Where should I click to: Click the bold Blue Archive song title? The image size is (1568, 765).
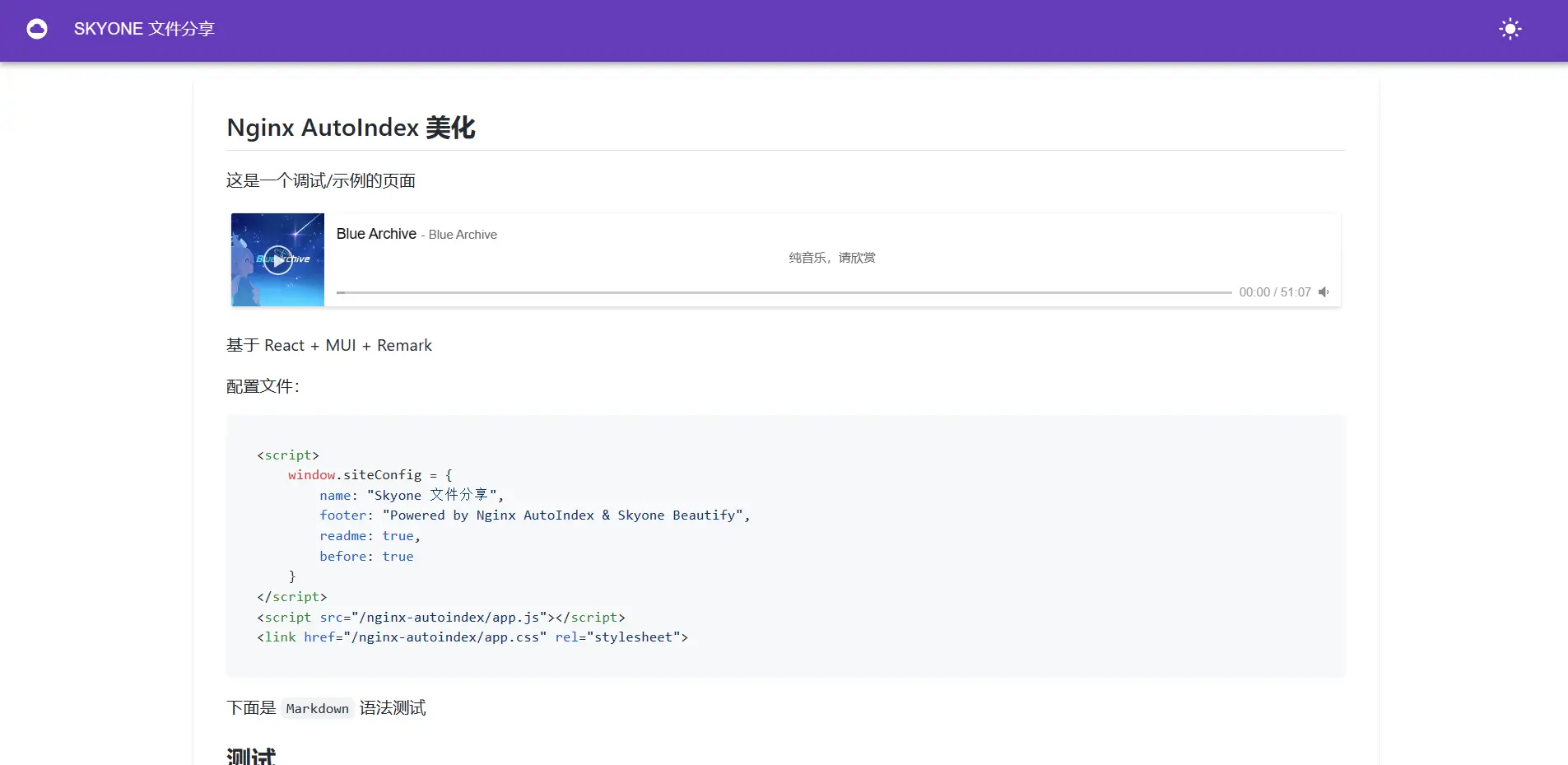tap(376, 234)
